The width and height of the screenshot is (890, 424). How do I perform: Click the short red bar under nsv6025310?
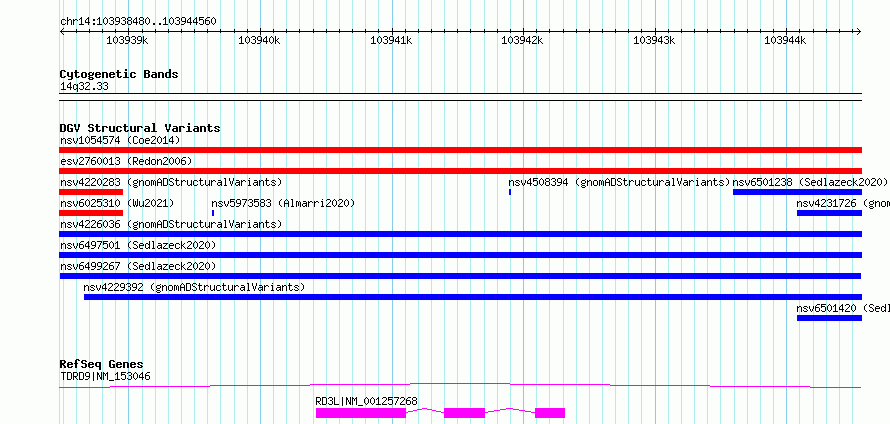tap(91, 213)
